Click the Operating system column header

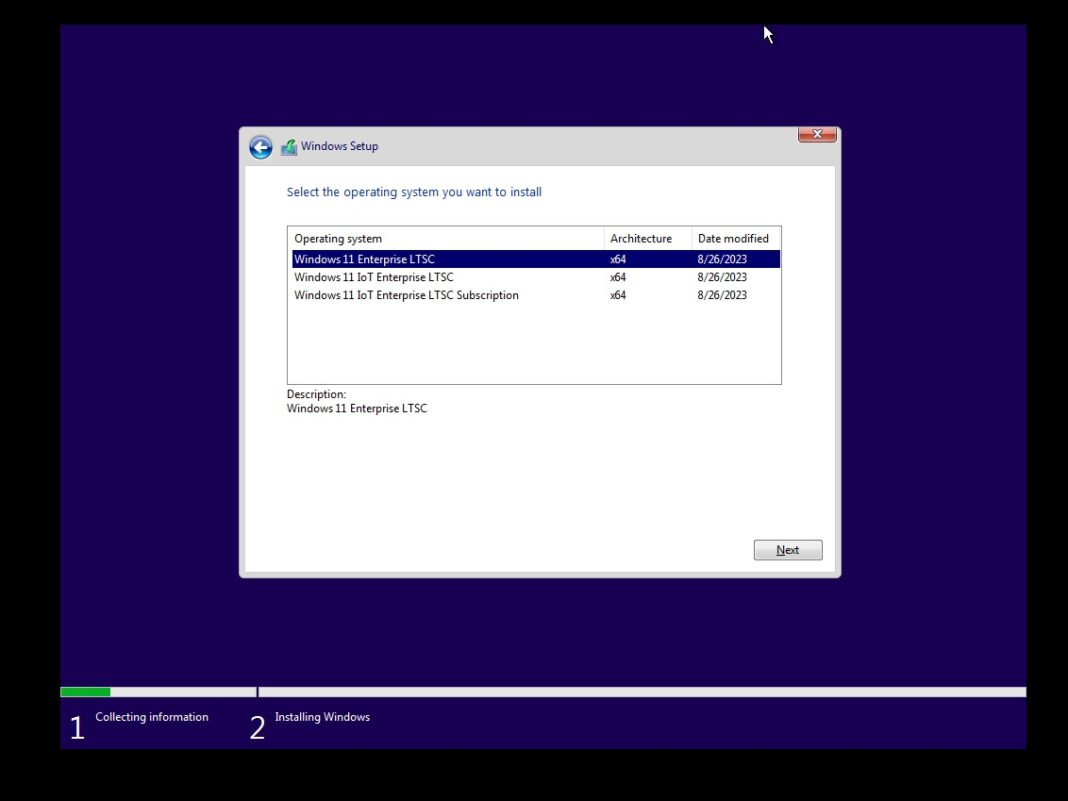tap(338, 238)
